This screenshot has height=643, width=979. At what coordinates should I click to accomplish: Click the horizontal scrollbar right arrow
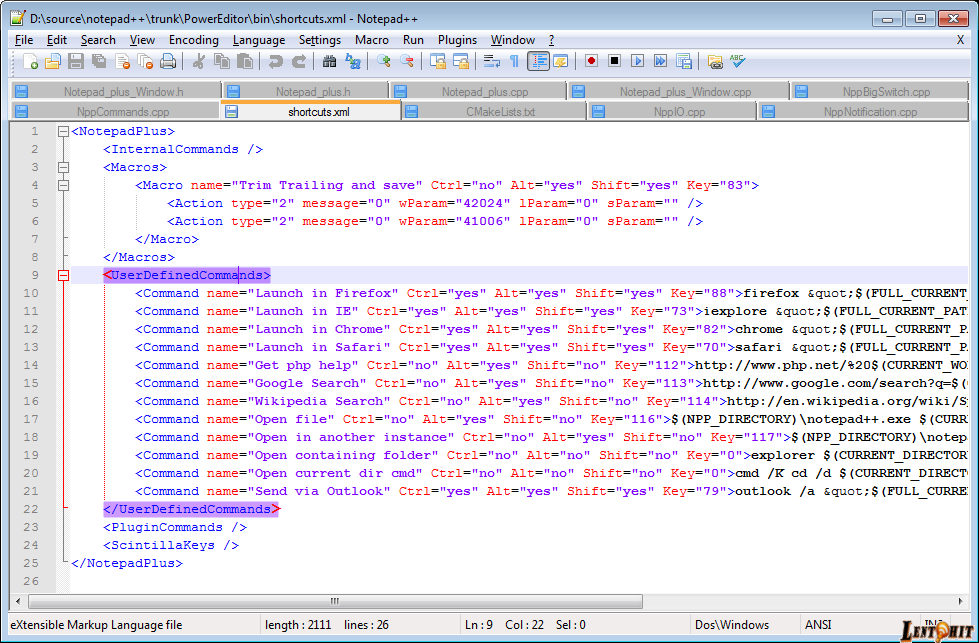(960, 601)
